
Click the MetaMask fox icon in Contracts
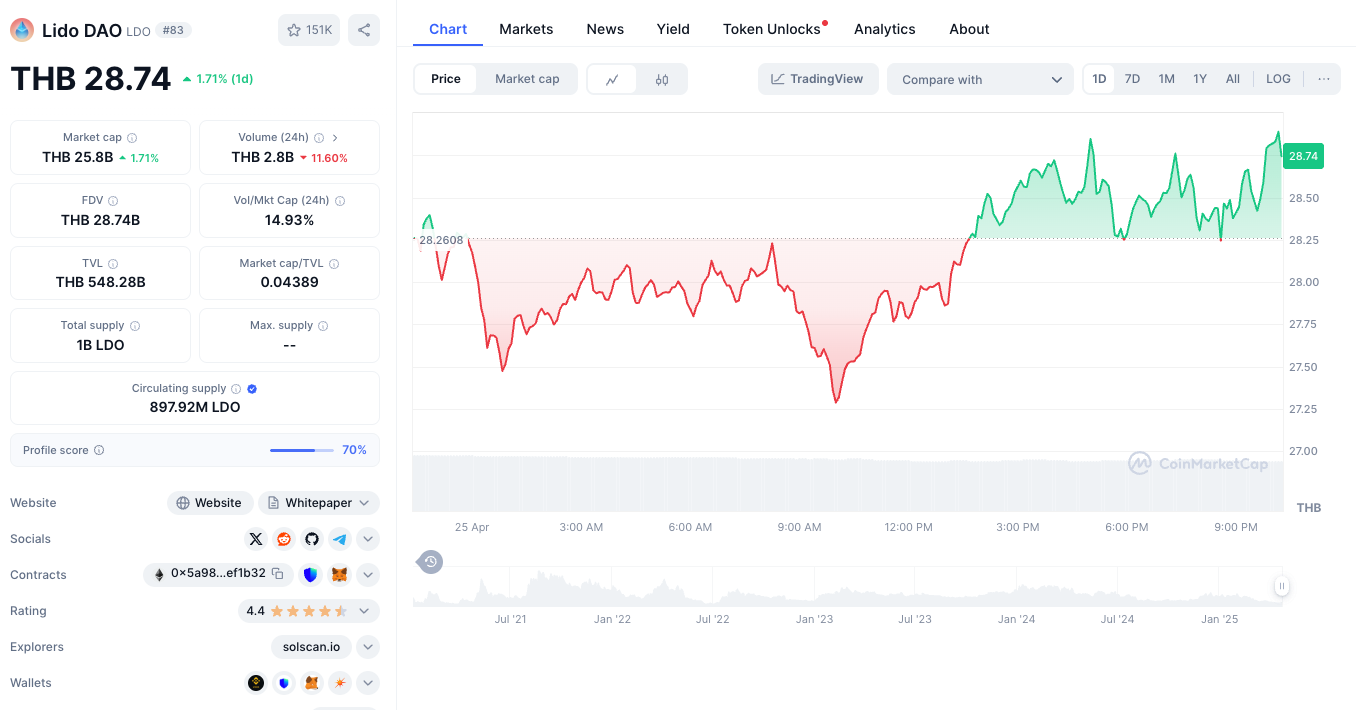pyautogui.click(x=340, y=575)
